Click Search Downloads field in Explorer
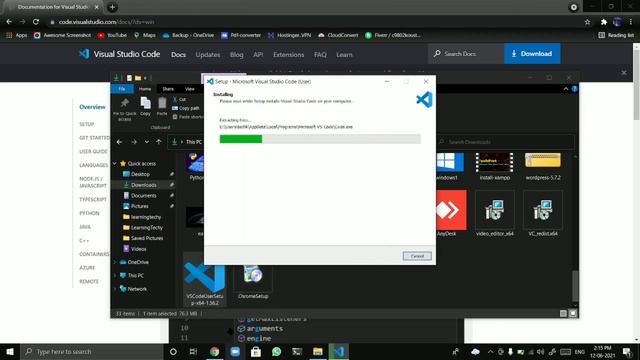This screenshot has width=640, height=360. (506, 142)
